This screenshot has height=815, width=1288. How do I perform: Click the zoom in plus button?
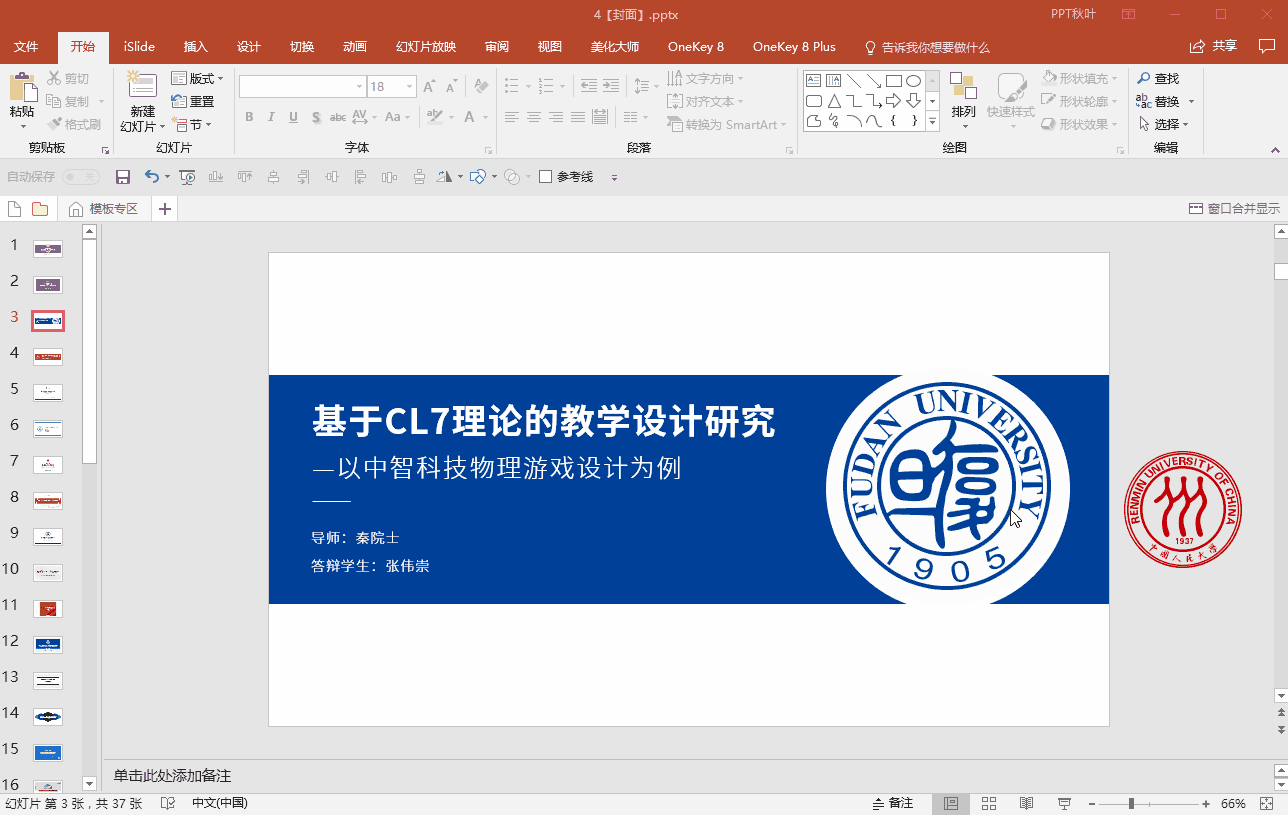pyautogui.click(x=1206, y=804)
